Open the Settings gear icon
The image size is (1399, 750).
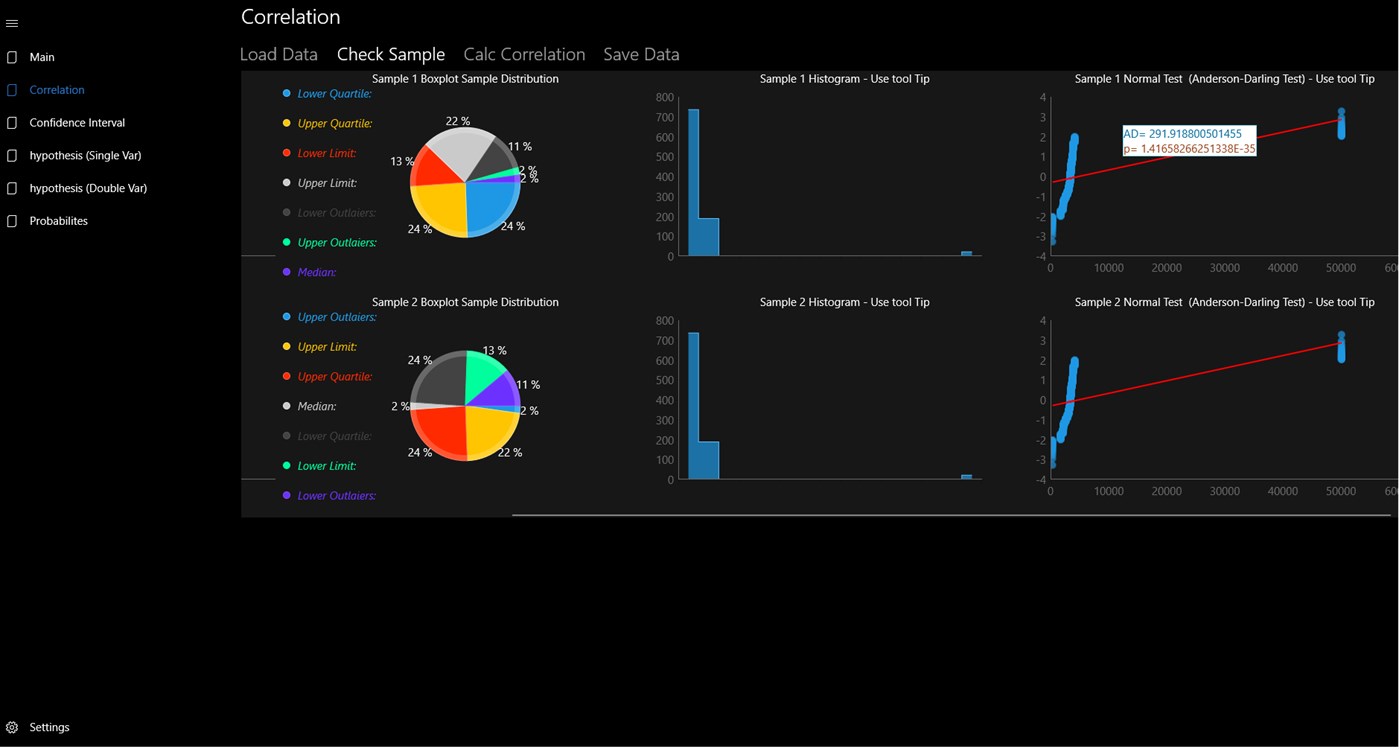14,727
